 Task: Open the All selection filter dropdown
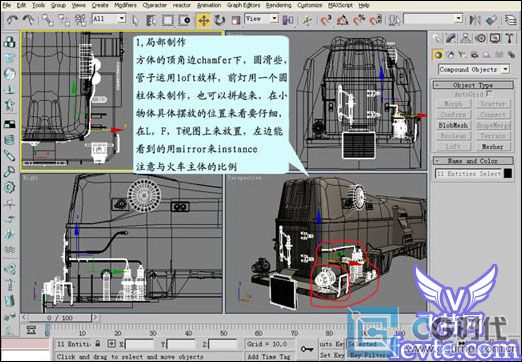[109, 19]
